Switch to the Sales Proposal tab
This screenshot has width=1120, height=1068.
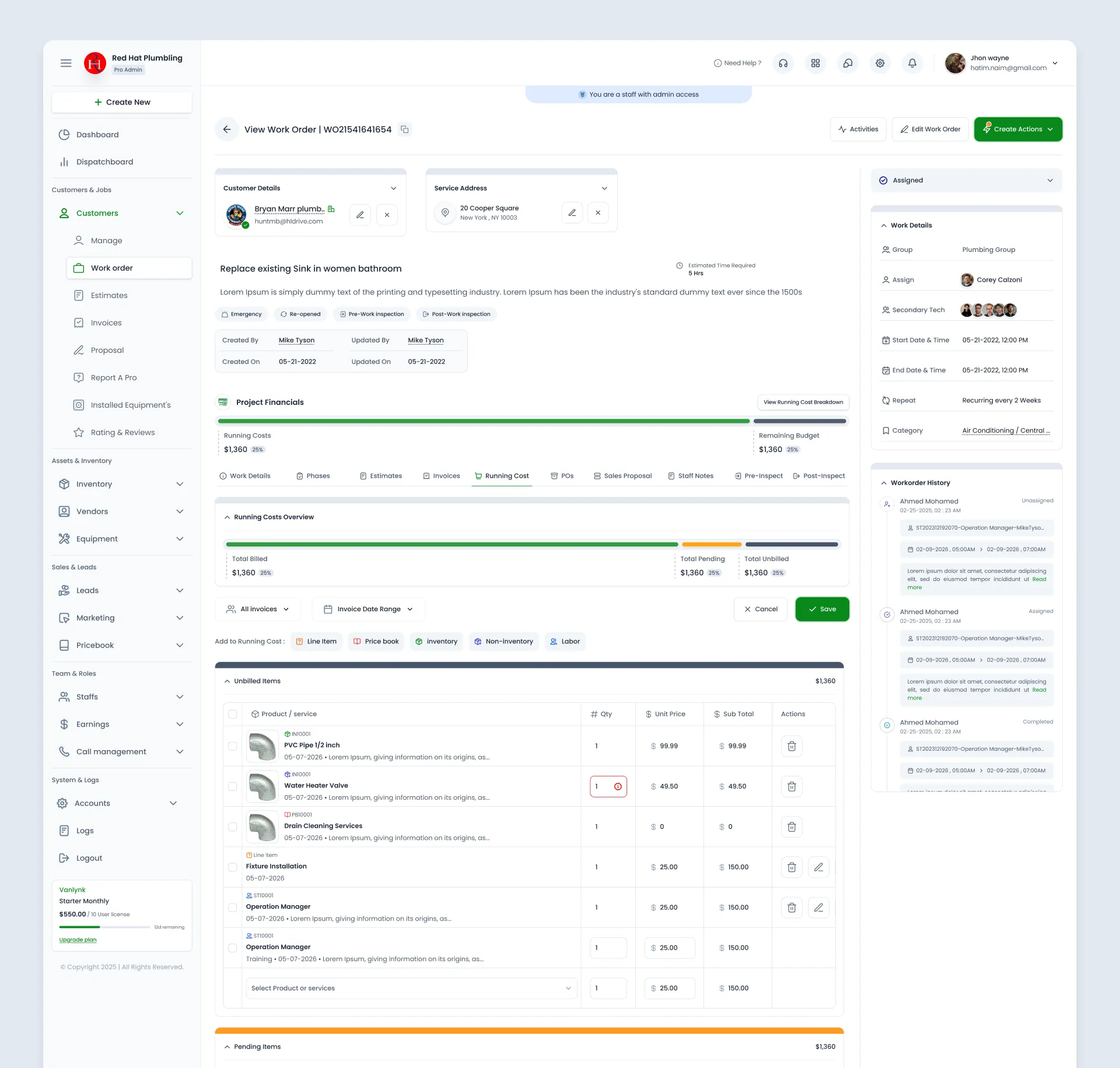pos(622,476)
